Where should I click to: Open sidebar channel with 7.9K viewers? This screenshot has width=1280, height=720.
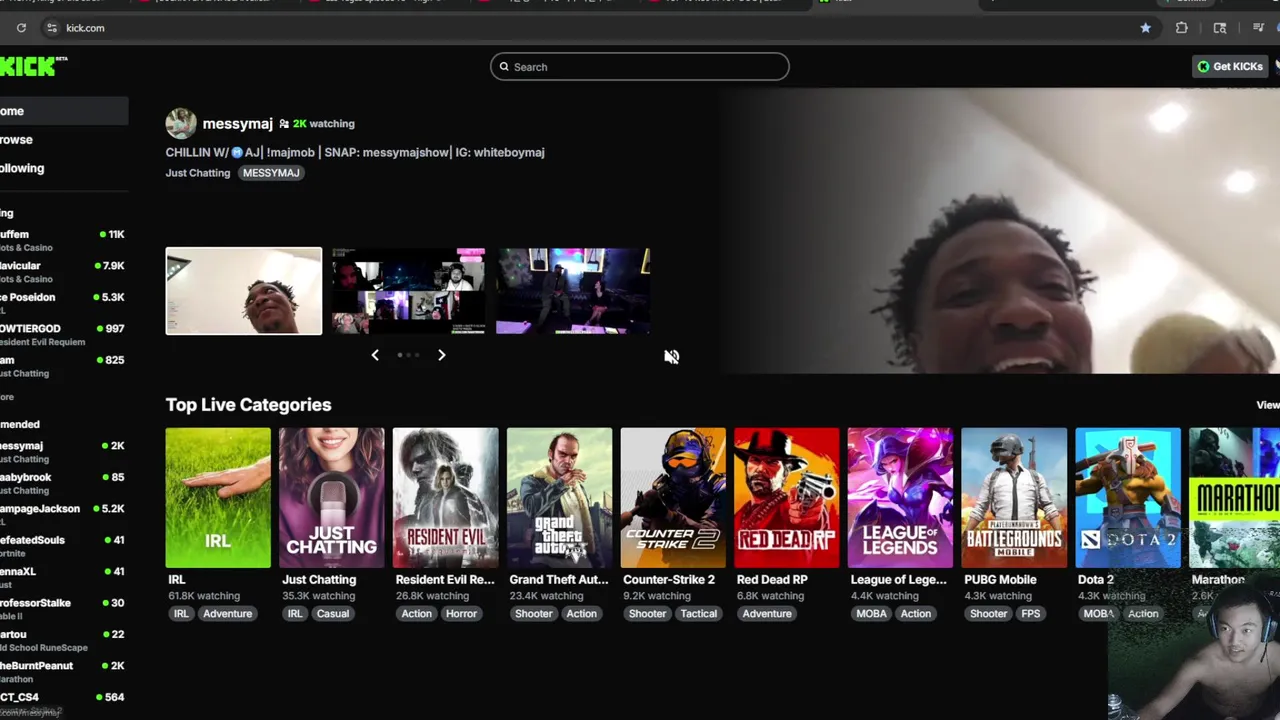[64, 272]
